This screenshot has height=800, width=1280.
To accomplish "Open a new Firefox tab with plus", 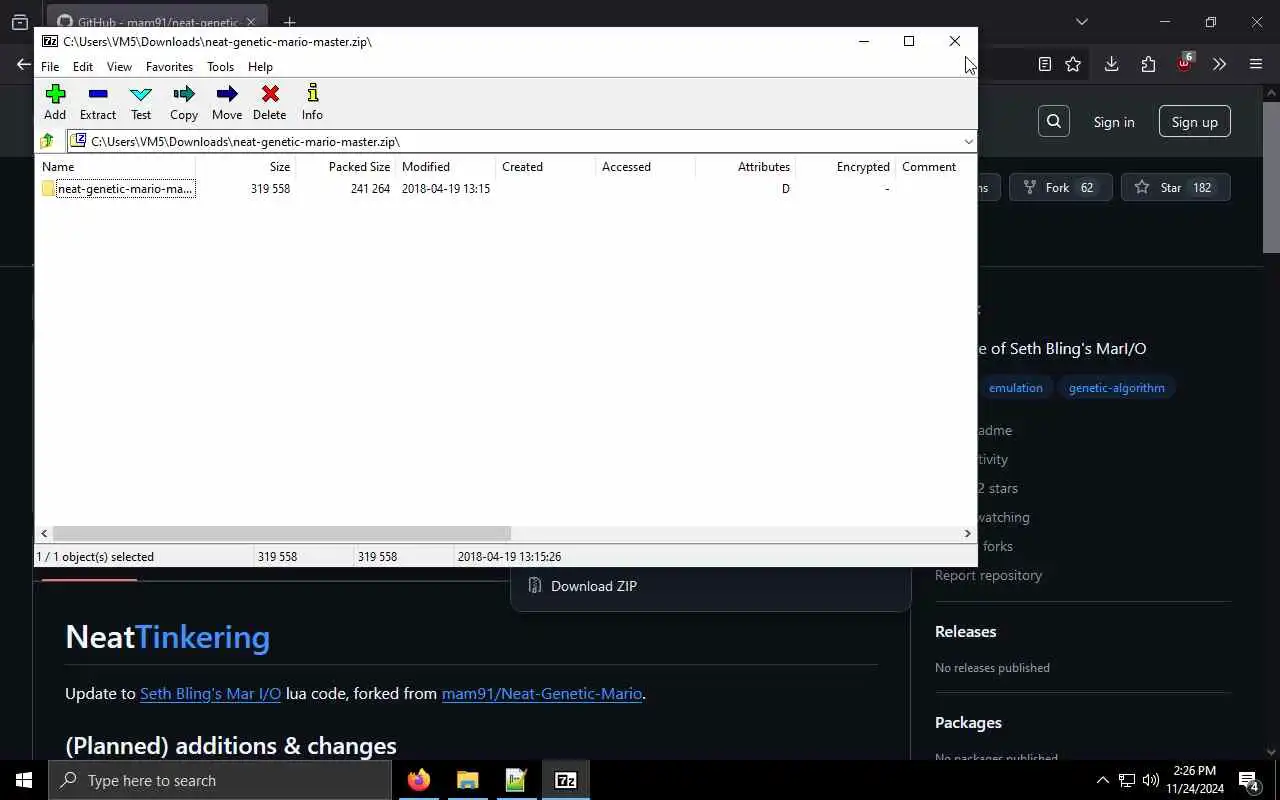I will (x=289, y=22).
